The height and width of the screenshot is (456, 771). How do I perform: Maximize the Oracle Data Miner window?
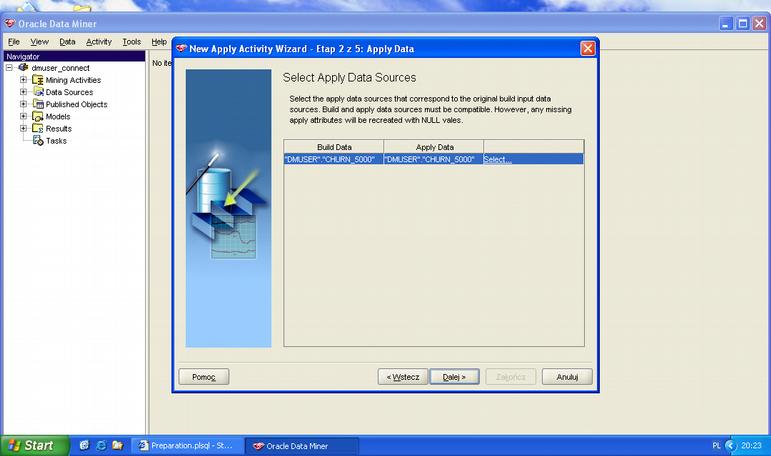pyautogui.click(x=743, y=23)
